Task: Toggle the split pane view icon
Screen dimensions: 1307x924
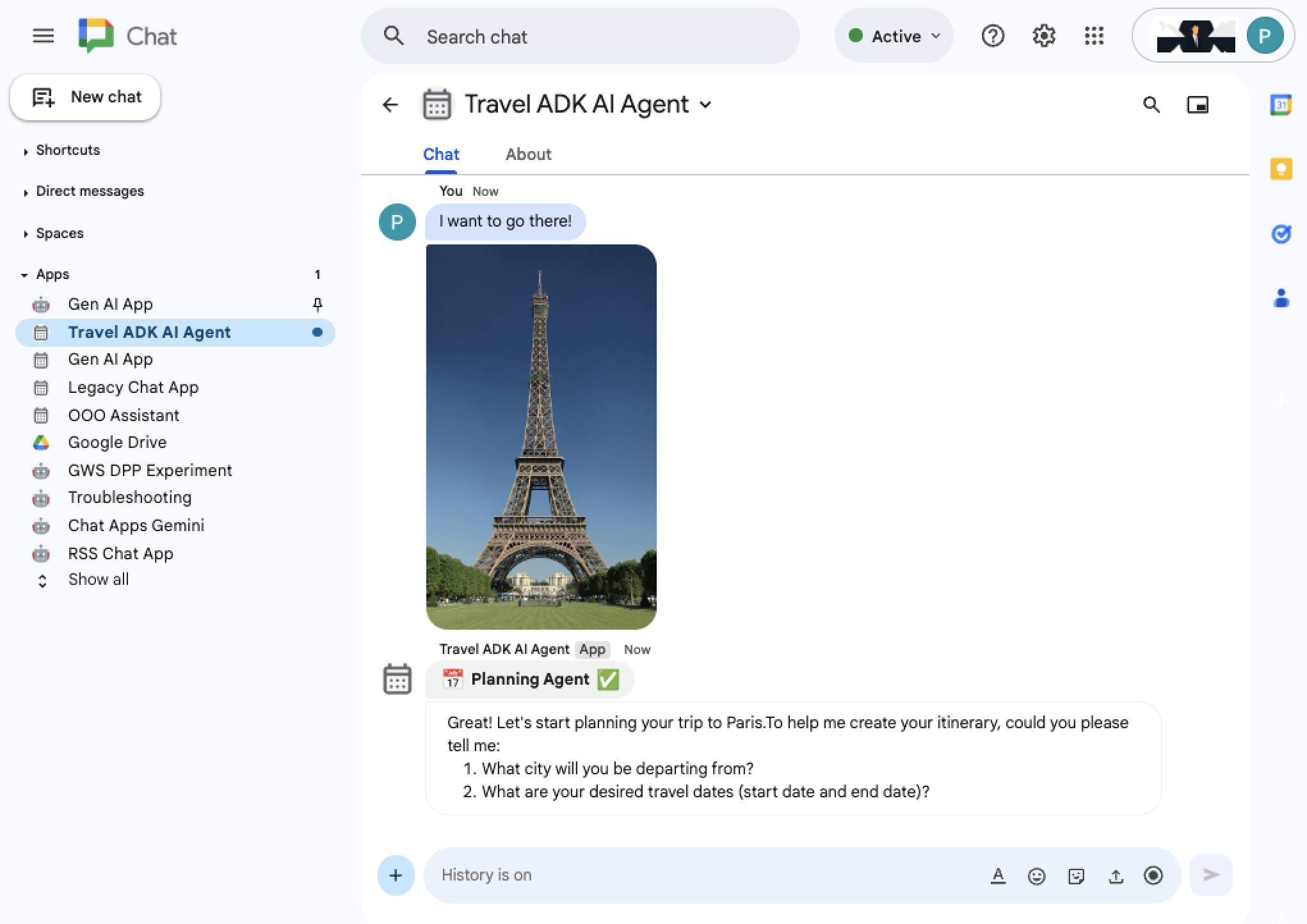Action: tap(1199, 104)
